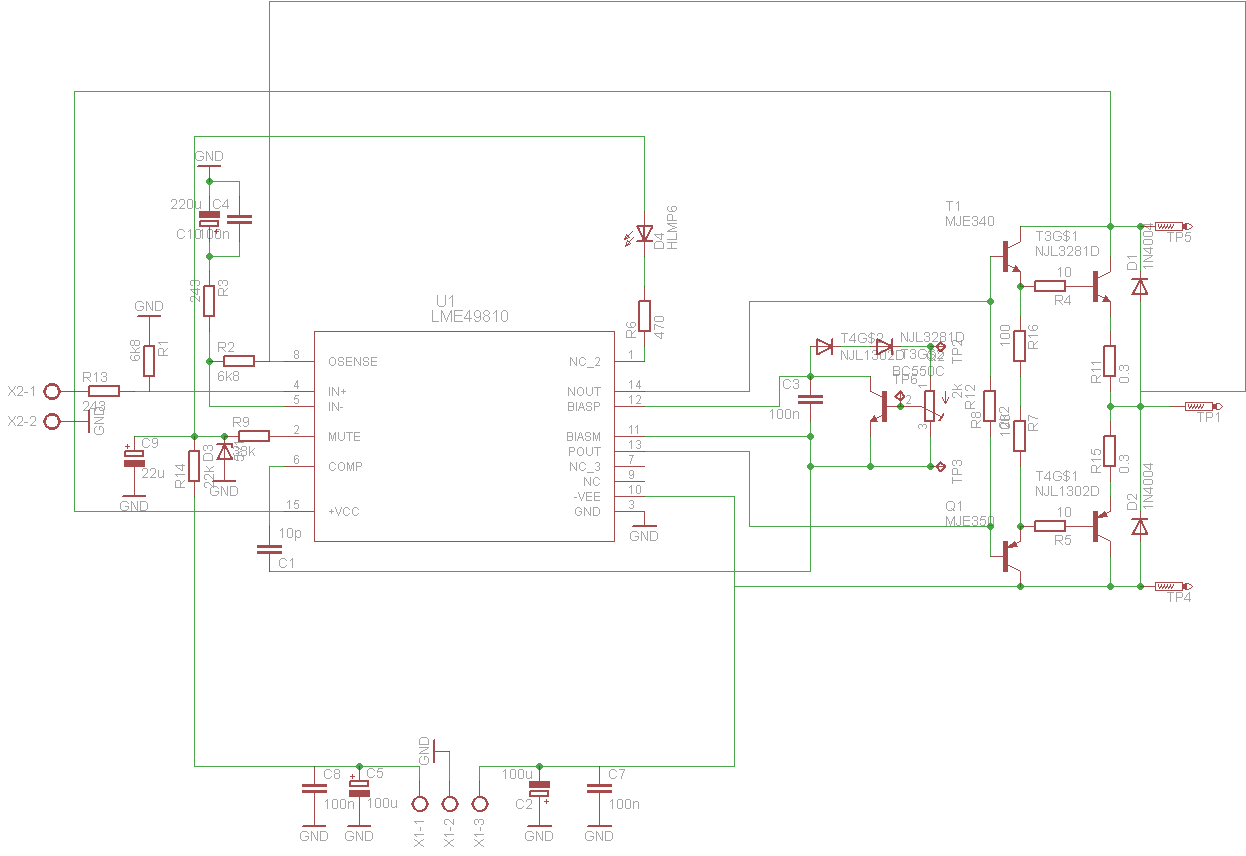
Task: Click the R5 10 ohm resistor
Action: coord(1050,526)
